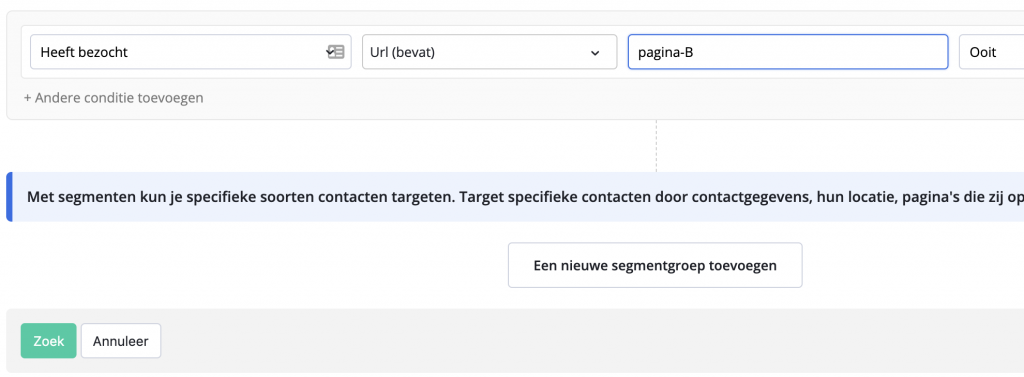
Task: Focus the pagina-B text input
Action: click(788, 52)
